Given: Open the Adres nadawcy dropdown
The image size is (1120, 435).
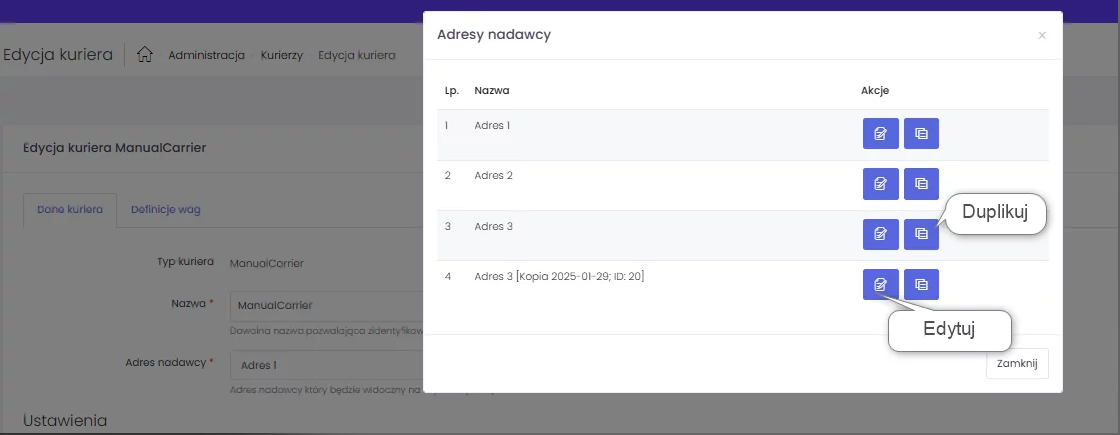Looking at the screenshot, I should coord(325,365).
